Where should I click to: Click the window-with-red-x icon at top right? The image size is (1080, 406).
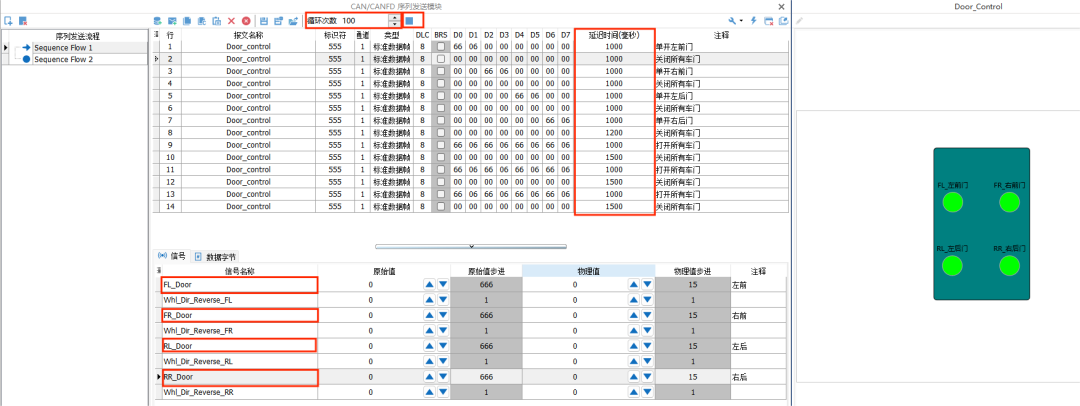769,21
